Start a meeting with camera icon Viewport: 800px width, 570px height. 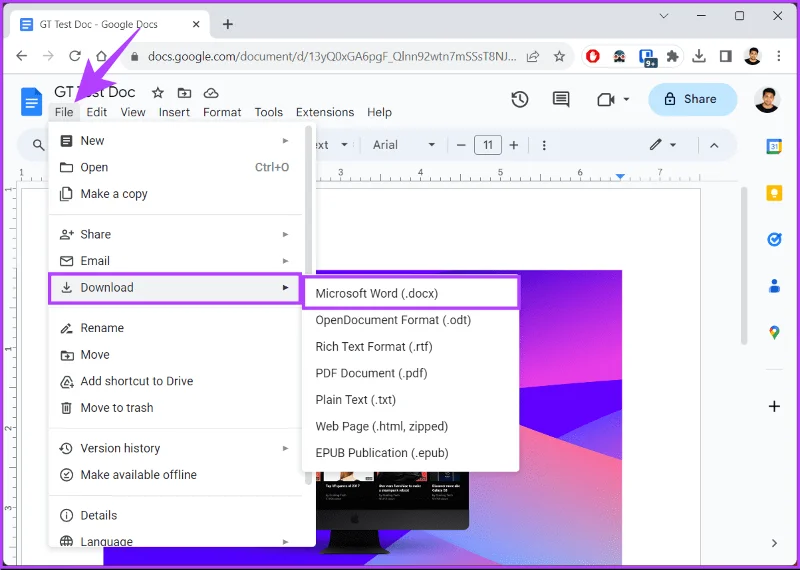click(605, 100)
